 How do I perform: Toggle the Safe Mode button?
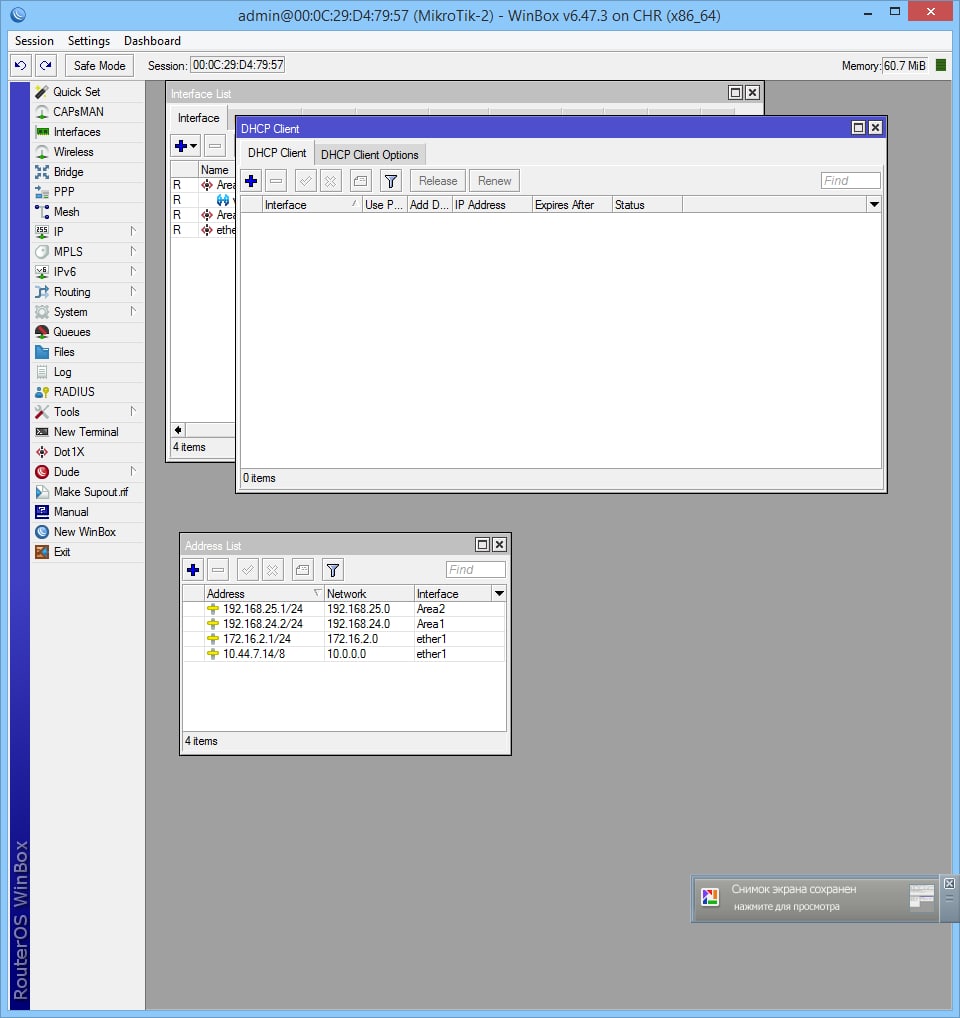[99, 66]
